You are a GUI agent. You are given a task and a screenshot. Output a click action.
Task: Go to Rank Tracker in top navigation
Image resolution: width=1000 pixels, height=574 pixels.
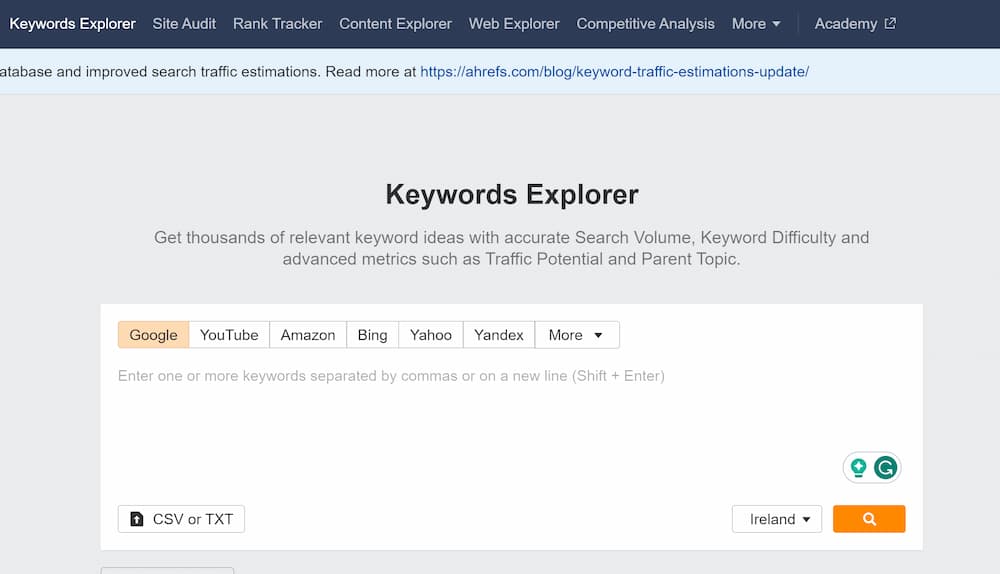tap(277, 24)
